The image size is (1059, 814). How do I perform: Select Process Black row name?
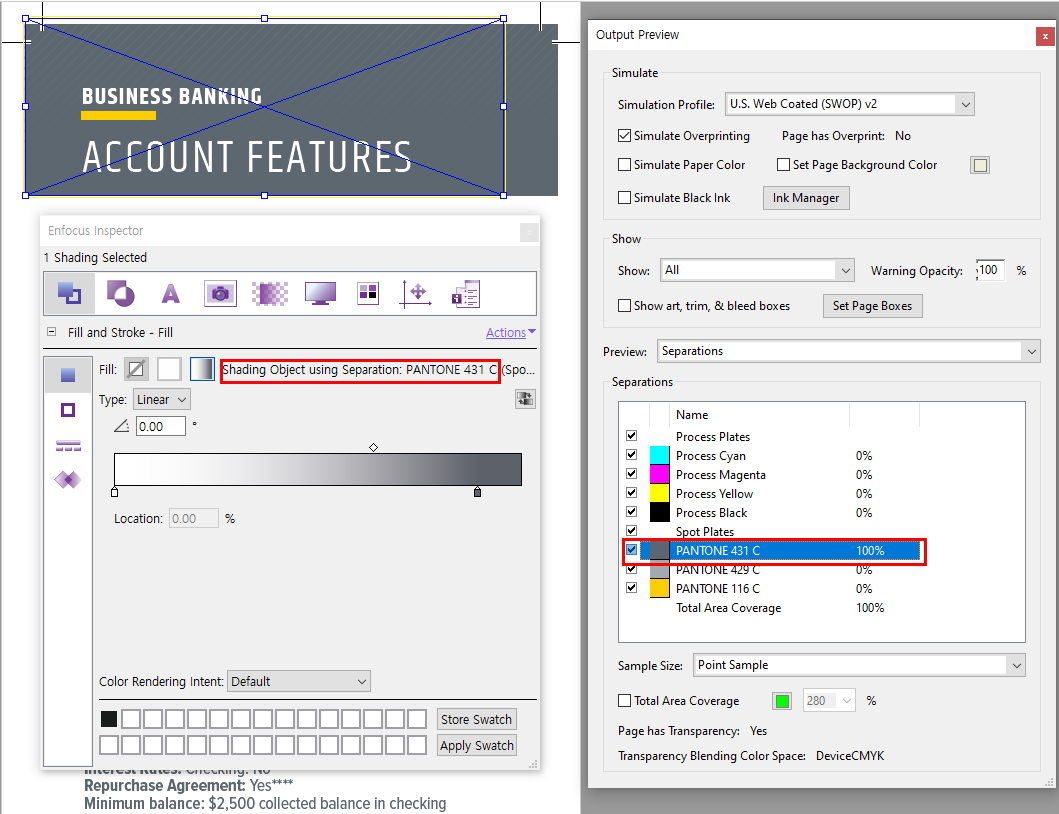(x=711, y=513)
